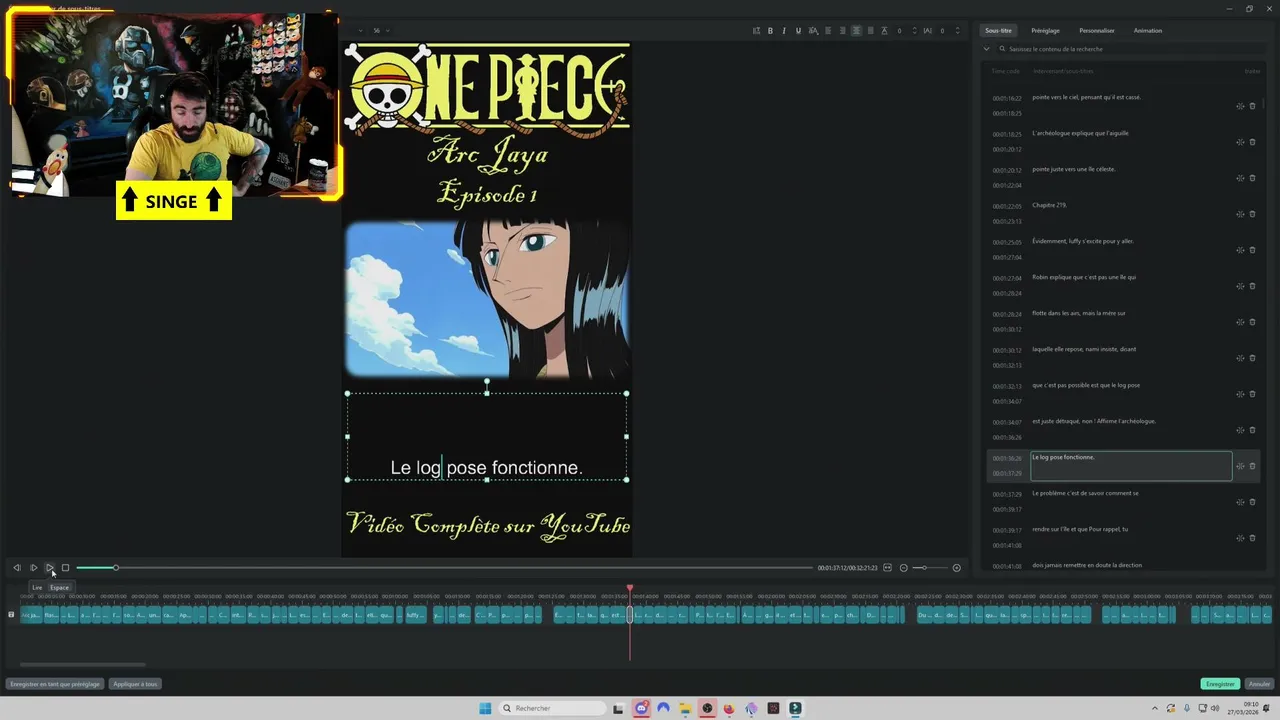
Task: Delete the 'Le log pose fonctionne.' subtitle
Action: click(1252, 466)
